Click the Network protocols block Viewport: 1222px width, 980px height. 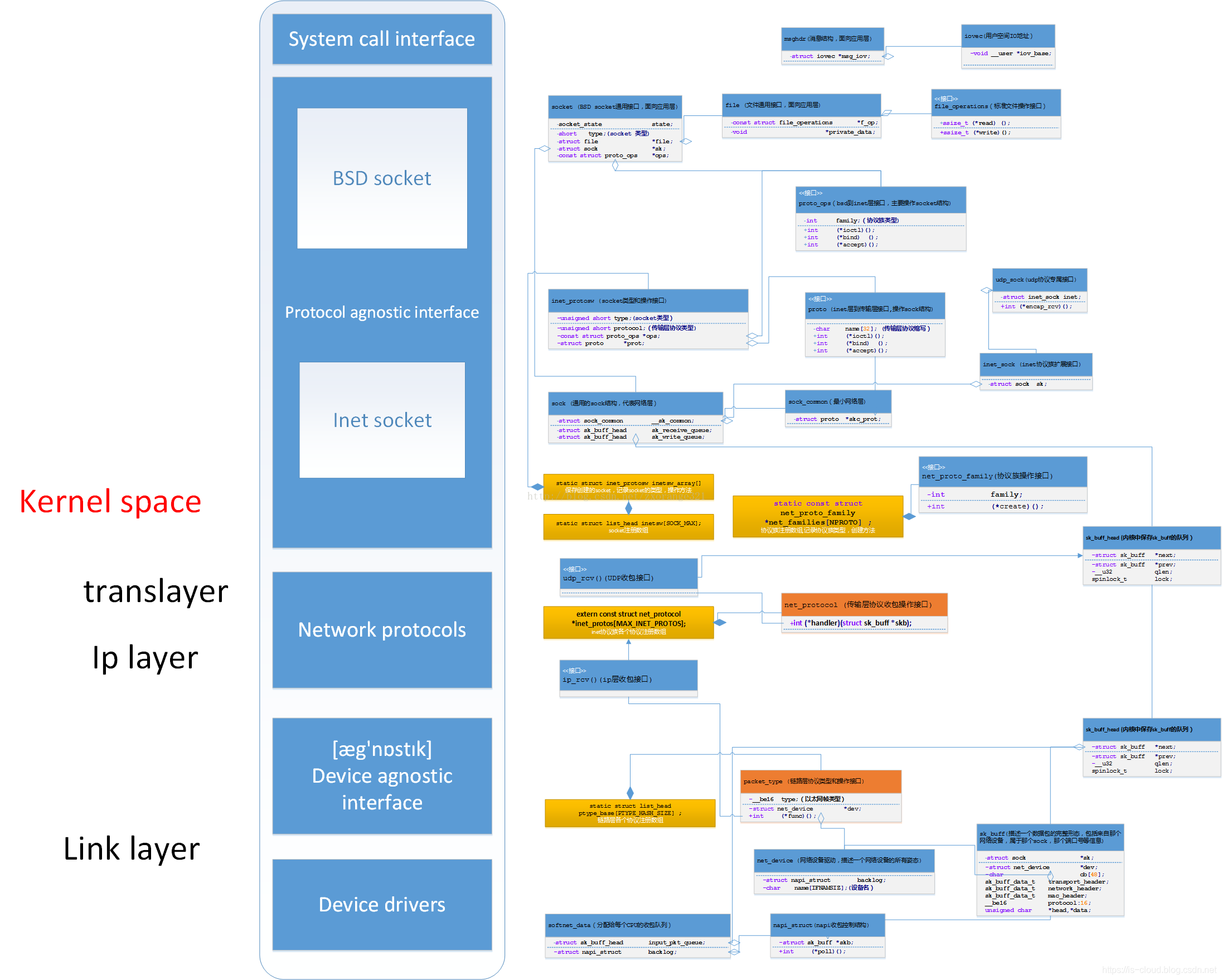381,630
